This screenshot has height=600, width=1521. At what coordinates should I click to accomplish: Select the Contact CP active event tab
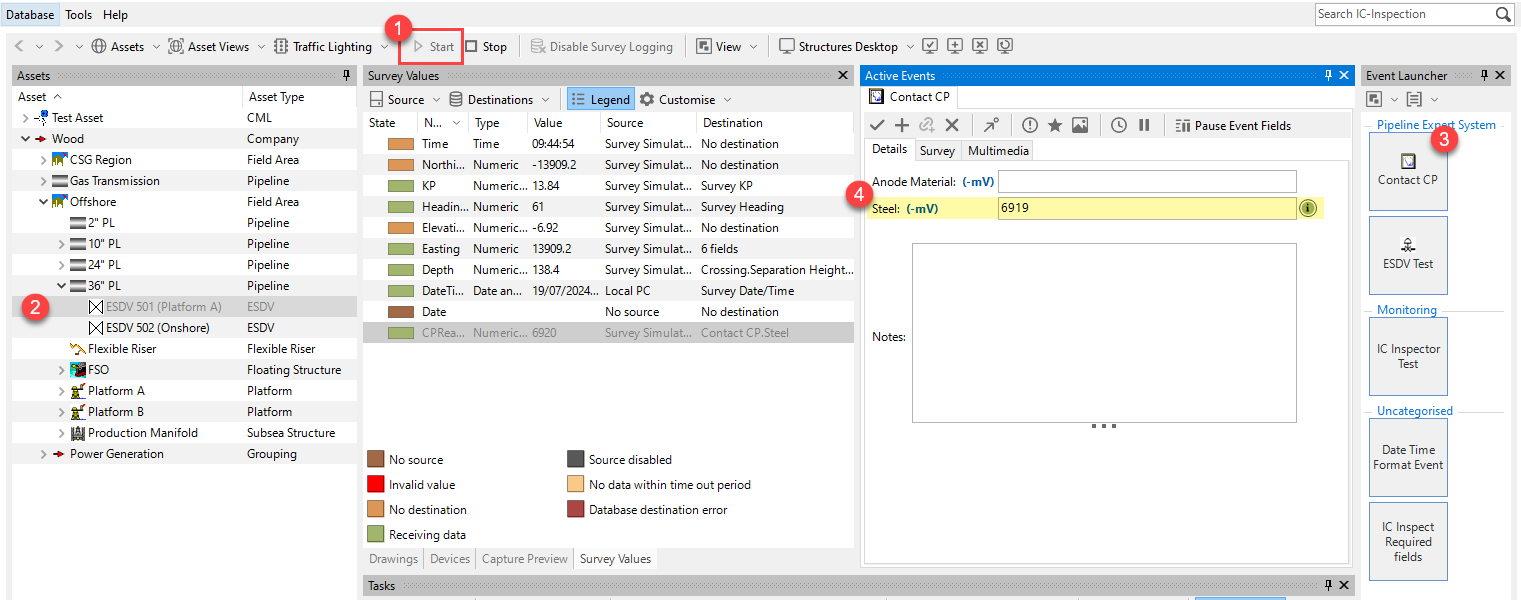(909, 97)
